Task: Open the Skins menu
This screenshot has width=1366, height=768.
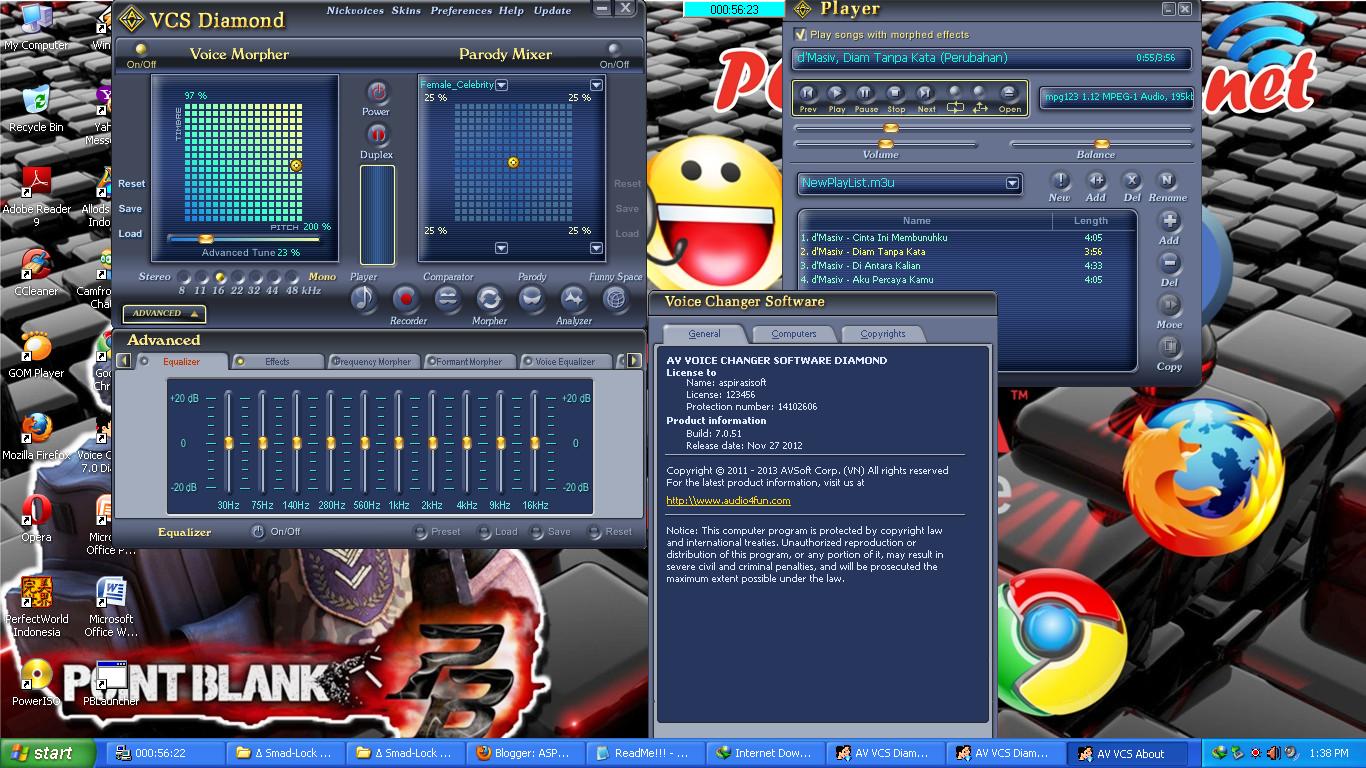Action: click(x=406, y=11)
